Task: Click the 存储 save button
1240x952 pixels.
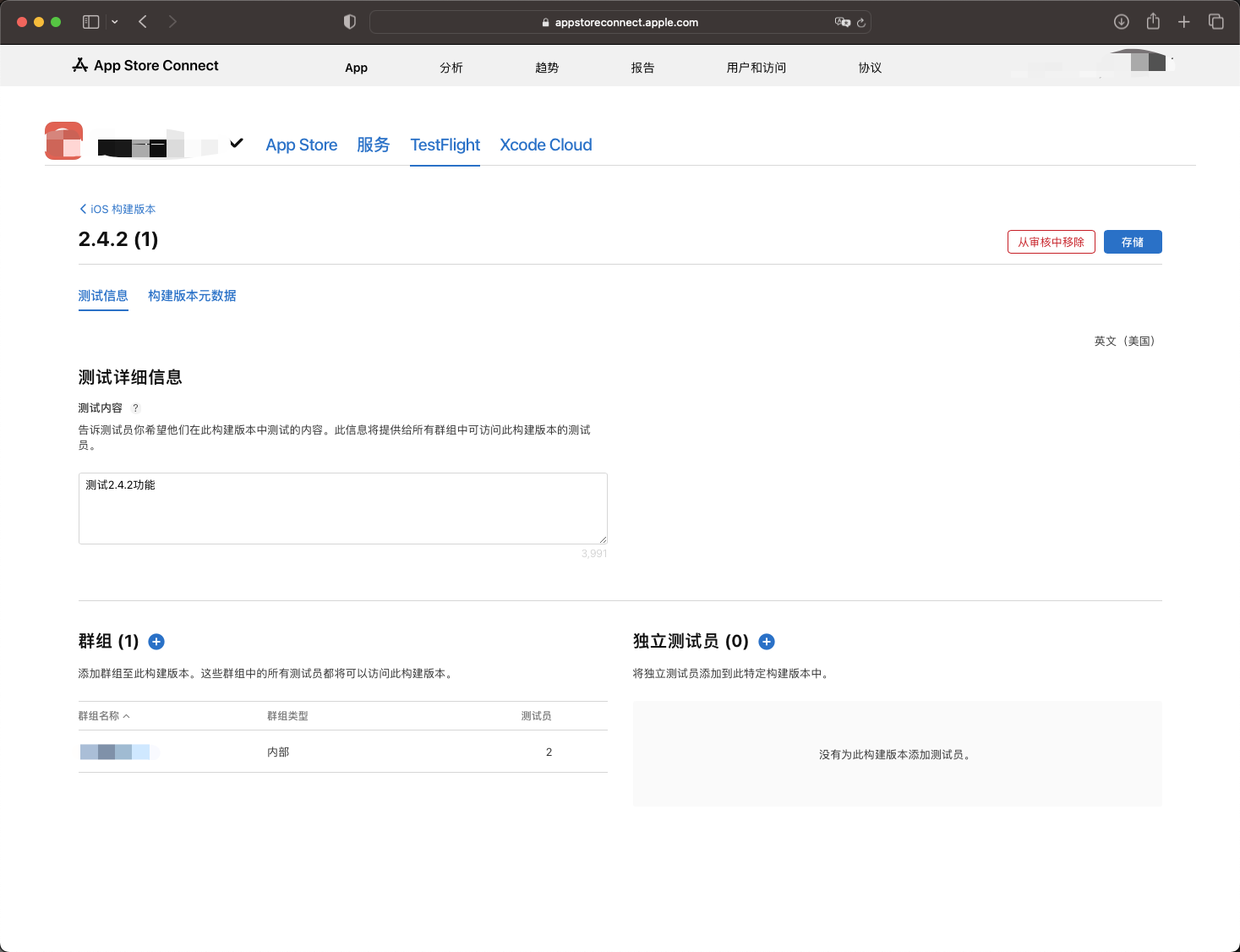Action: click(1133, 242)
